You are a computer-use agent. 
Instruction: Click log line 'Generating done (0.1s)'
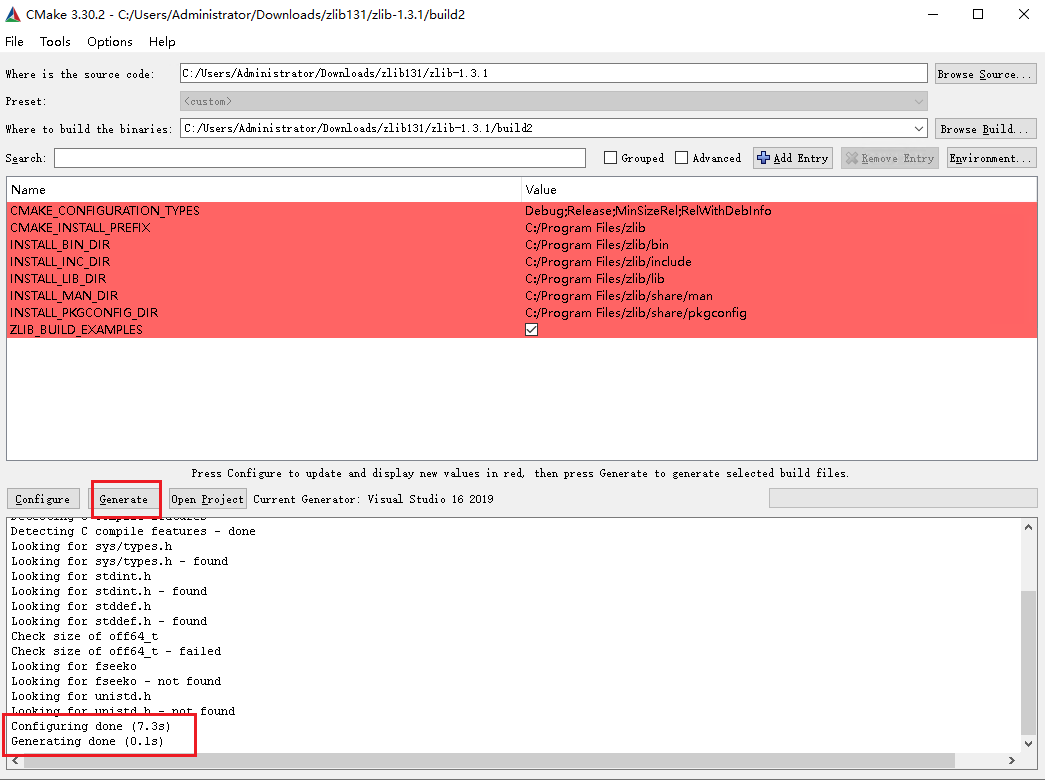tap(87, 741)
